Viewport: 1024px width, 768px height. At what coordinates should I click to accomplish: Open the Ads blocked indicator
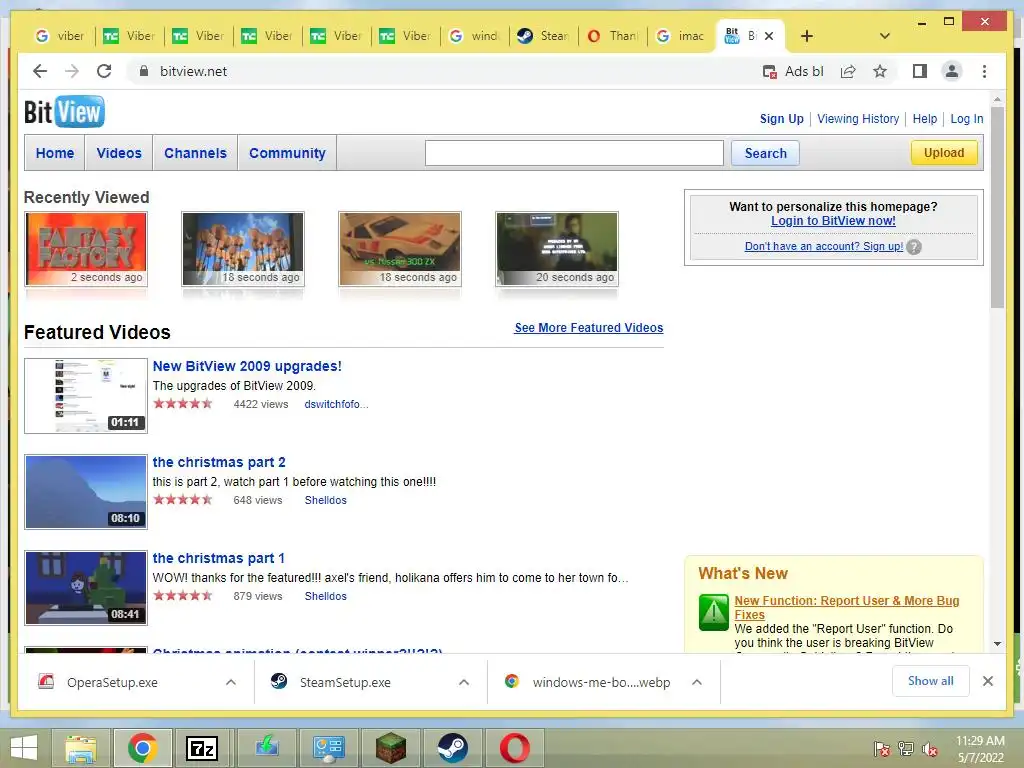click(793, 71)
